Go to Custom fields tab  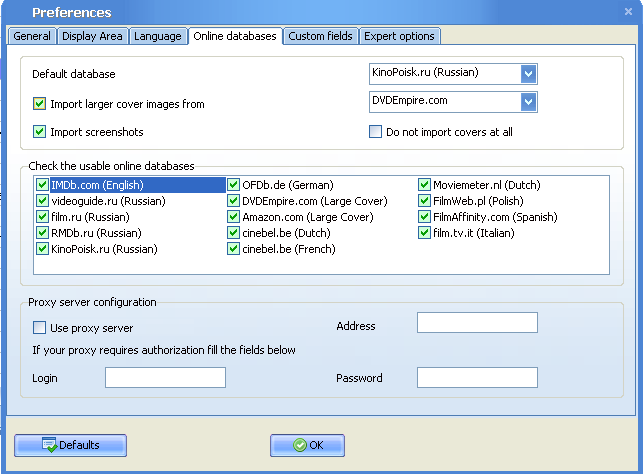[320, 36]
